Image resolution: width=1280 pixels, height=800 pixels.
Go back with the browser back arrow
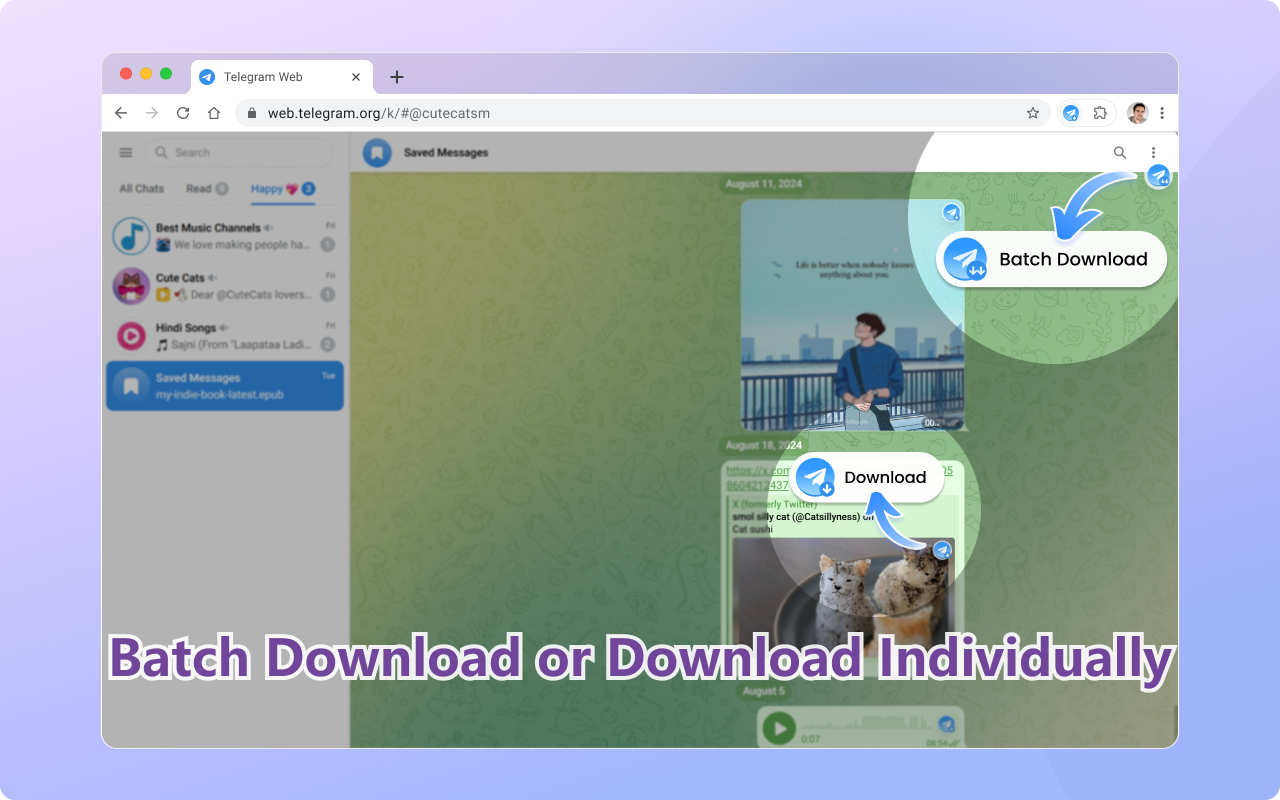click(x=121, y=113)
